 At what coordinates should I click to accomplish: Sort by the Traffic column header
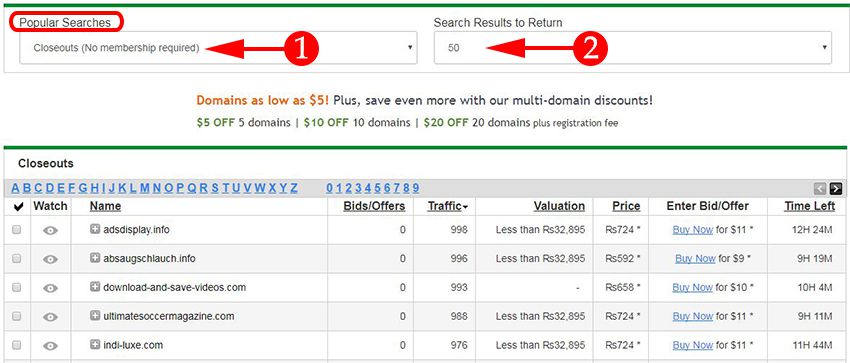coord(448,206)
